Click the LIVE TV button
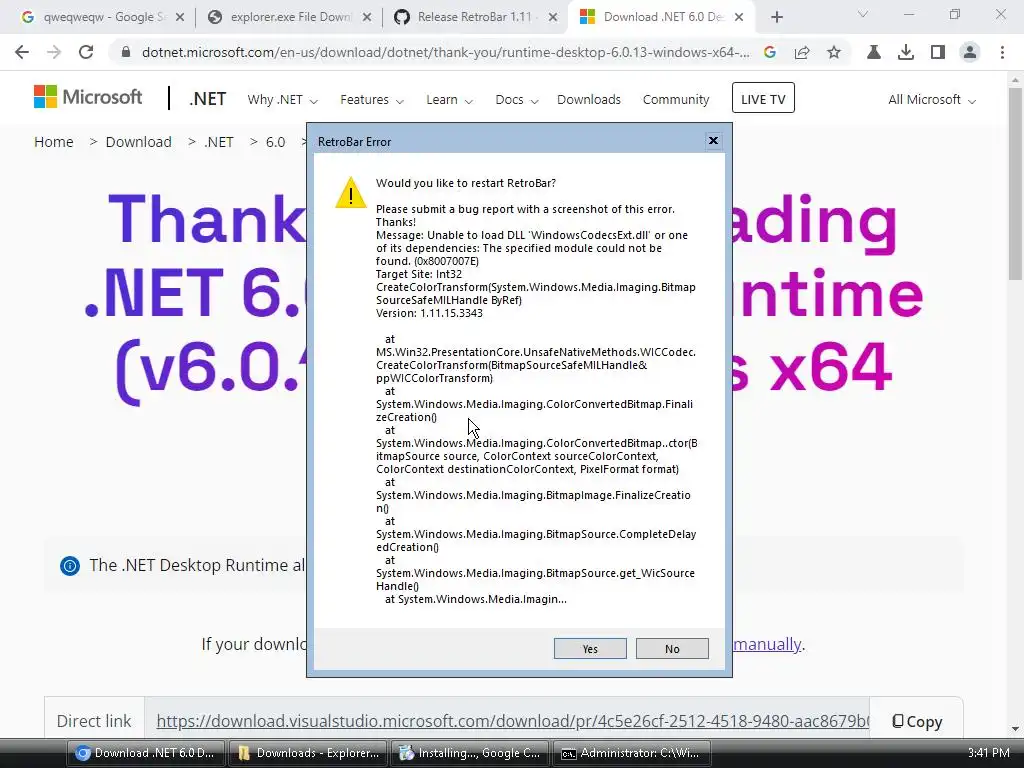The height and width of the screenshot is (768, 1024). pyautogui.click(x=763, y=98)
